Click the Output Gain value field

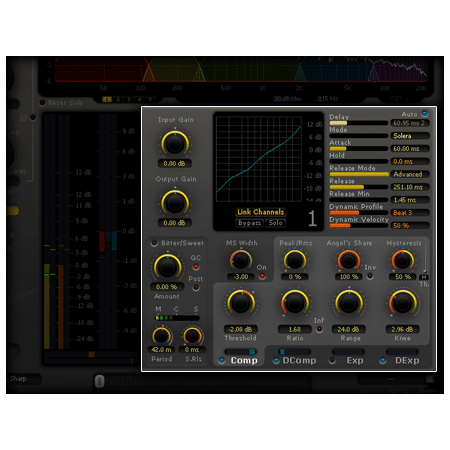175,223
